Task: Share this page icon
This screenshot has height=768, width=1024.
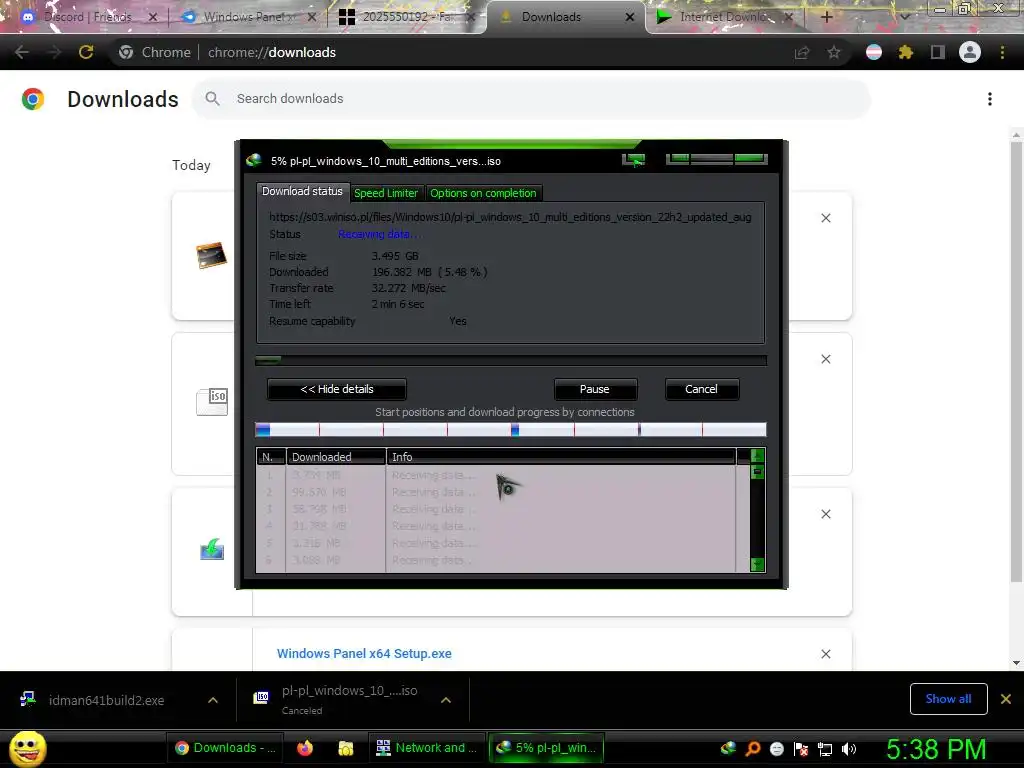Action: click(x=802, y=52)
